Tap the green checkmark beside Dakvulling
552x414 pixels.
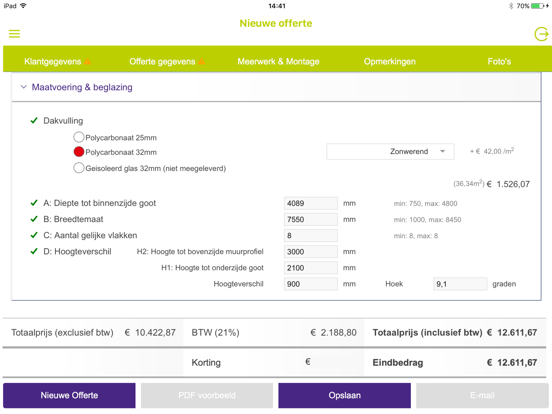pyautogui.click(x=34, y=121)
